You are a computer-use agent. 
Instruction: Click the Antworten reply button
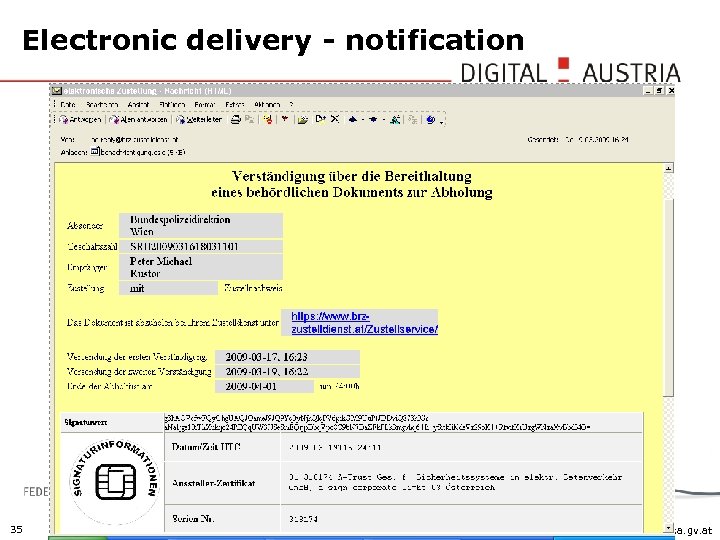pyautogui.click(x=80, y=119)
